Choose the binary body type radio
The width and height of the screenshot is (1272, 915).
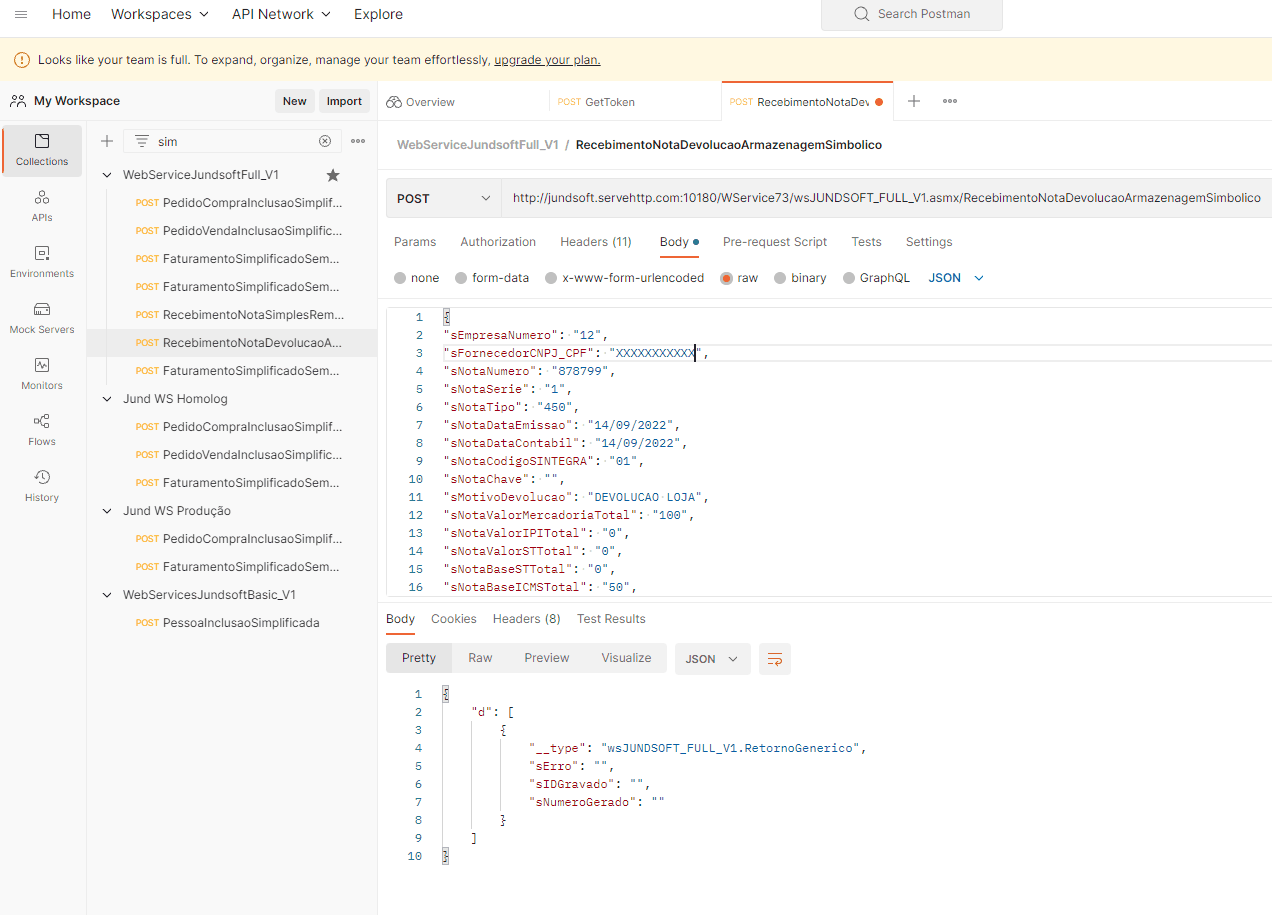coord(780,278)
